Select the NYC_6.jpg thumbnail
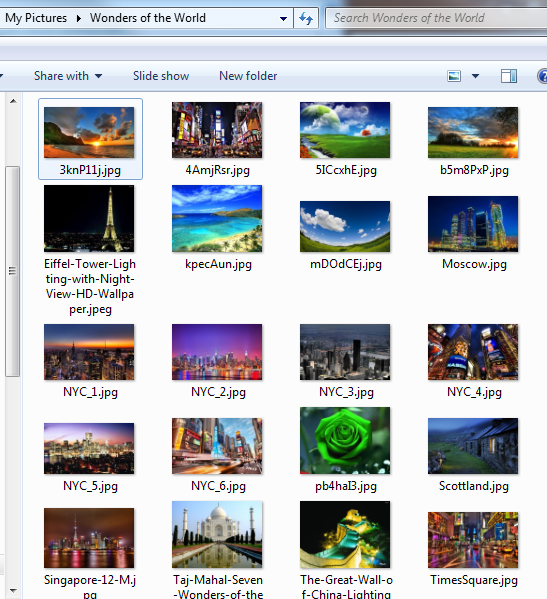This screenshot has width=547, height=599. pyautogui.click(x=217, y=446)
